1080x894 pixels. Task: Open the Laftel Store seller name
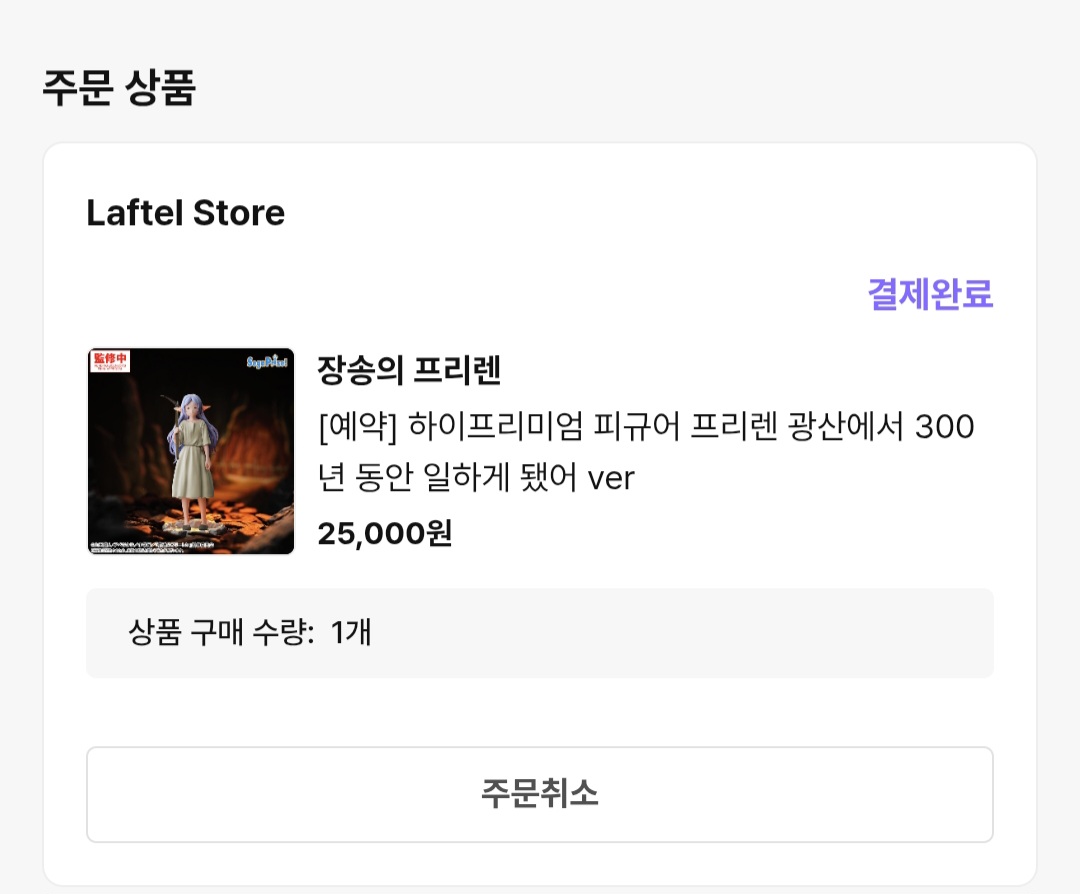pyautogui.click(x=185, y=212)
